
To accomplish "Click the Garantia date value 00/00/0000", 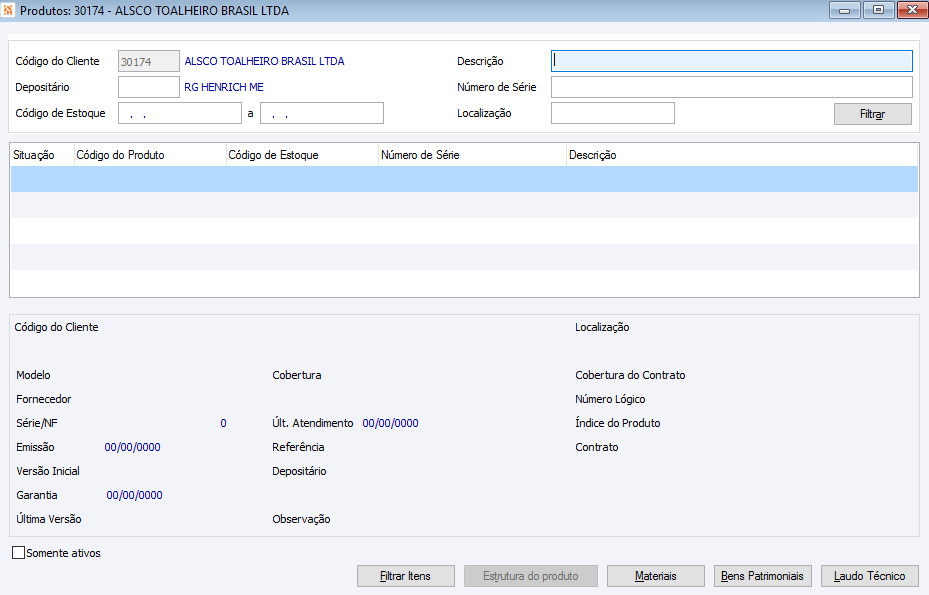I will [x=134, y=495].
